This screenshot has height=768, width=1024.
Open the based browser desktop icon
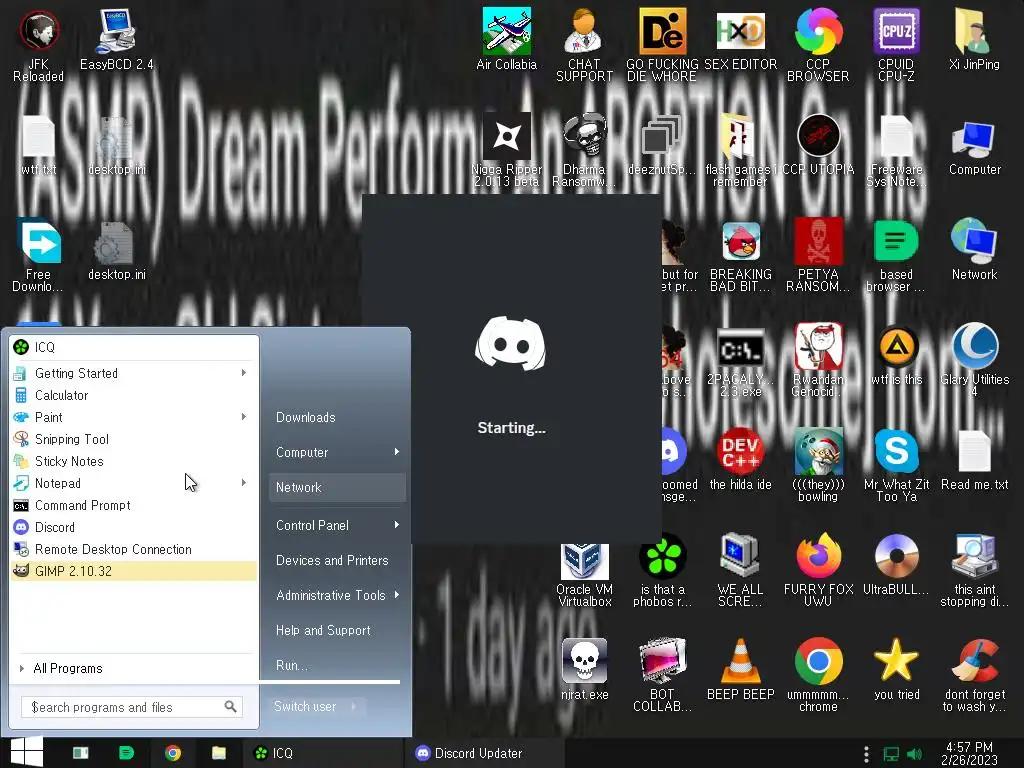click(x=896, y=256)
